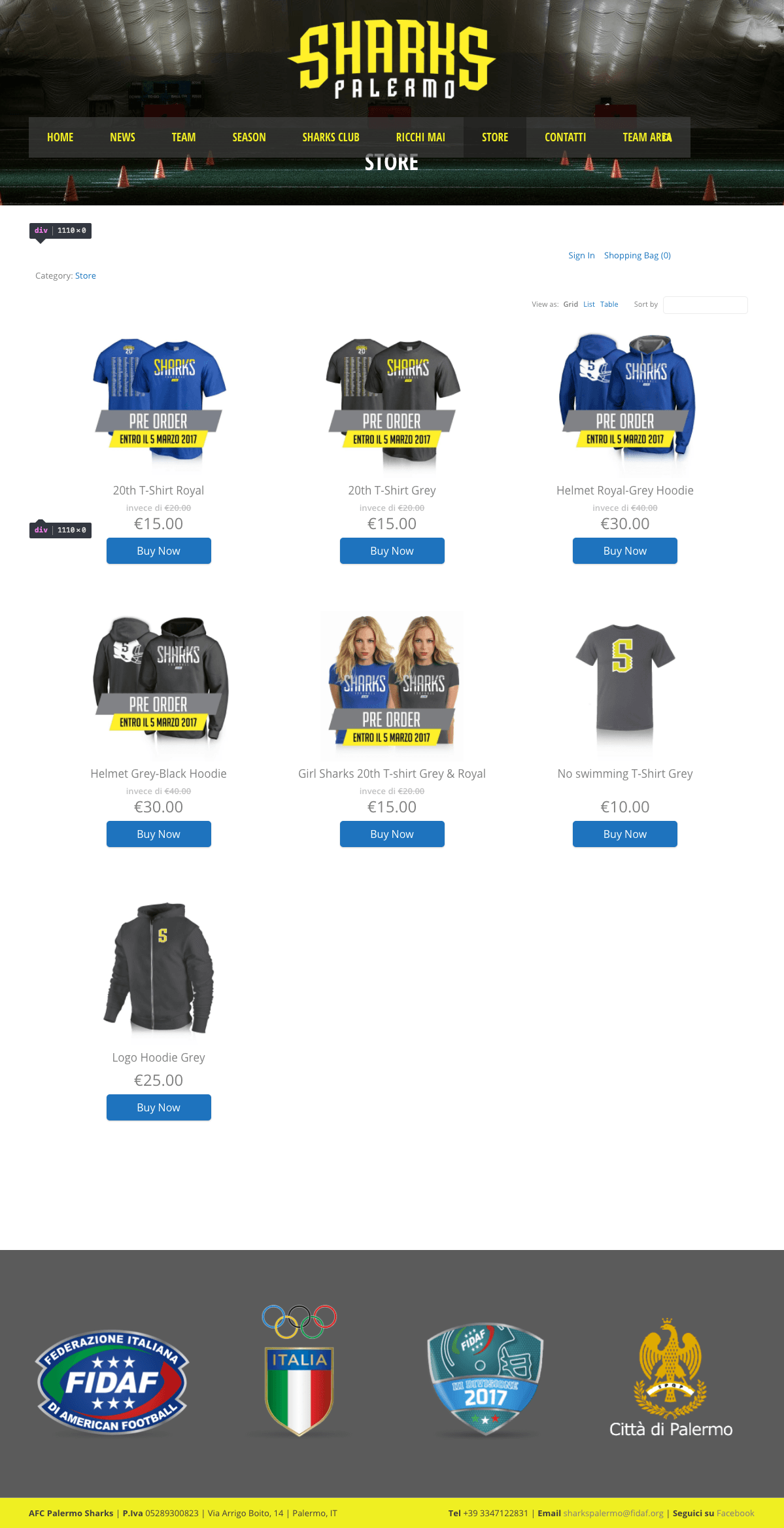
Task: Open the 20th T-Shirt Royal product image
Action: [159, 400]
